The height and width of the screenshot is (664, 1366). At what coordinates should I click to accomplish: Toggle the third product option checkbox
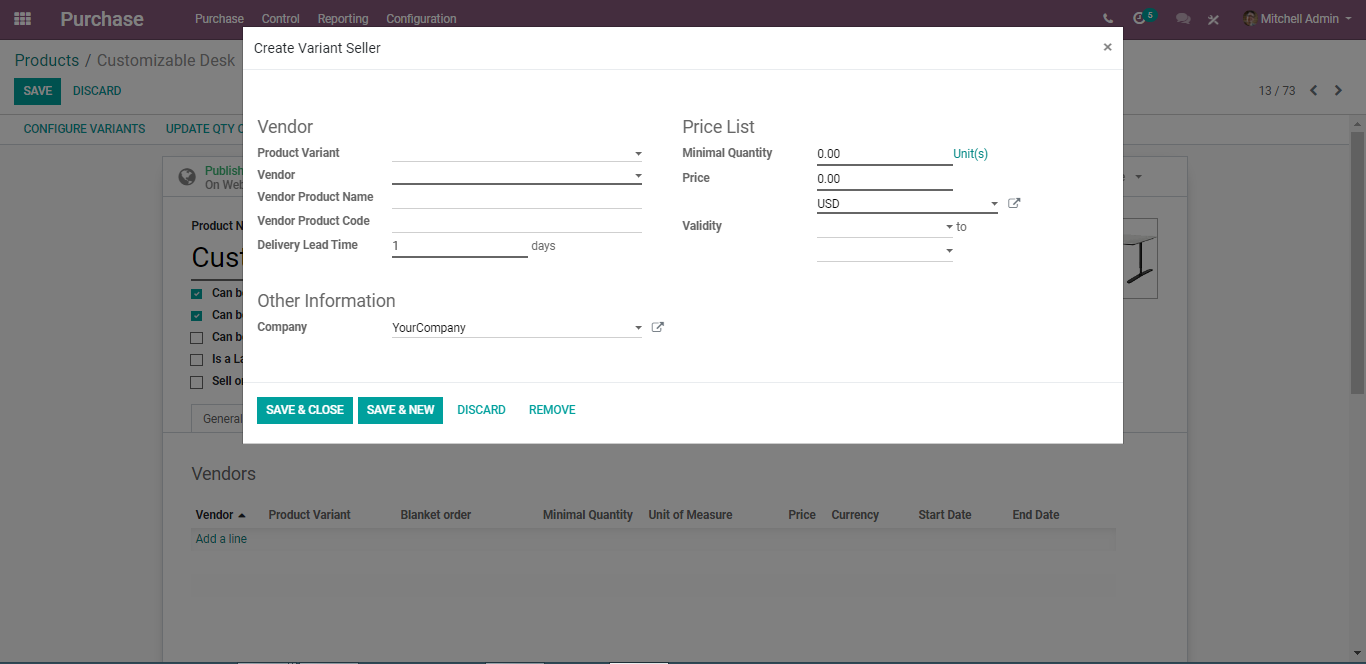pyautogui.click(x=197, y=338)
